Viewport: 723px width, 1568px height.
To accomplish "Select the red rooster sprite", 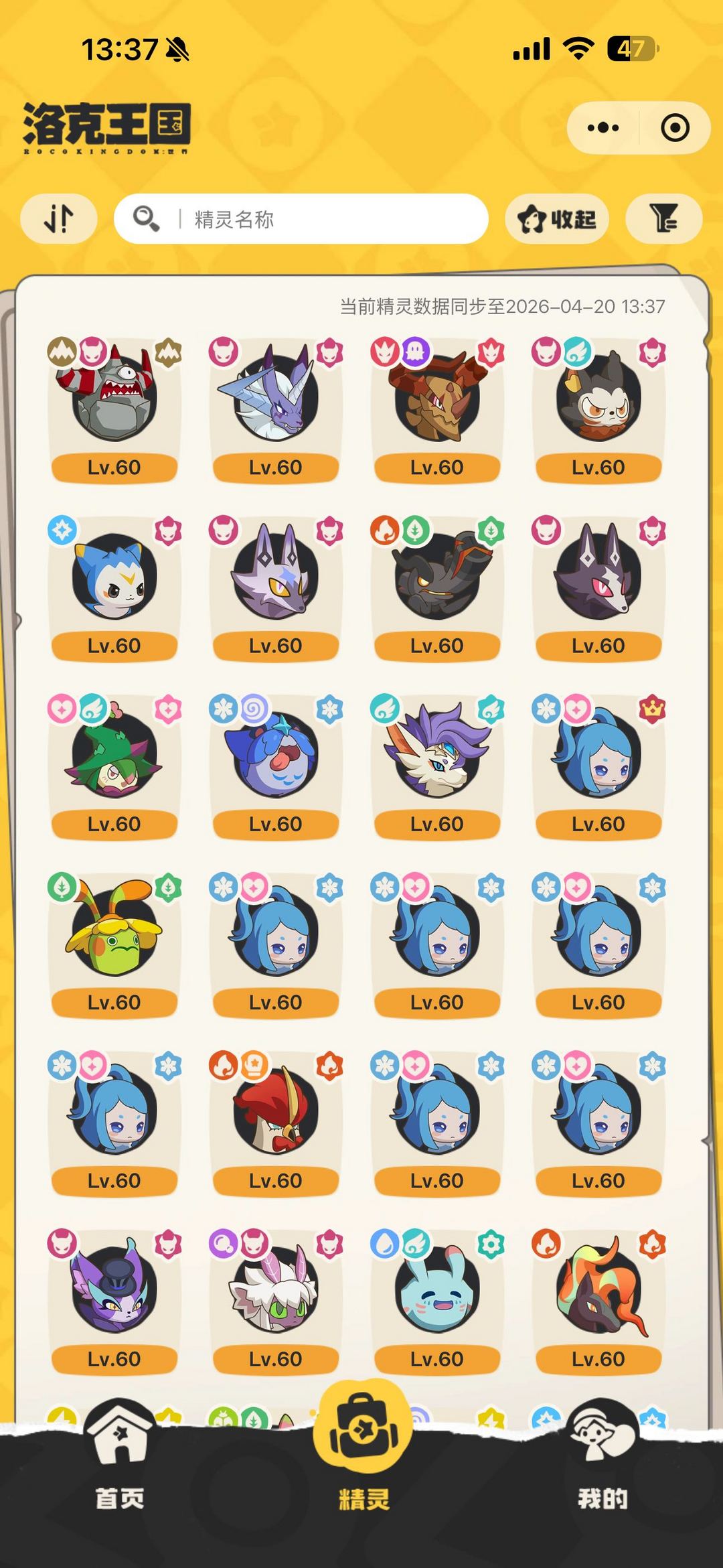I will click(x=275, y=1122).
